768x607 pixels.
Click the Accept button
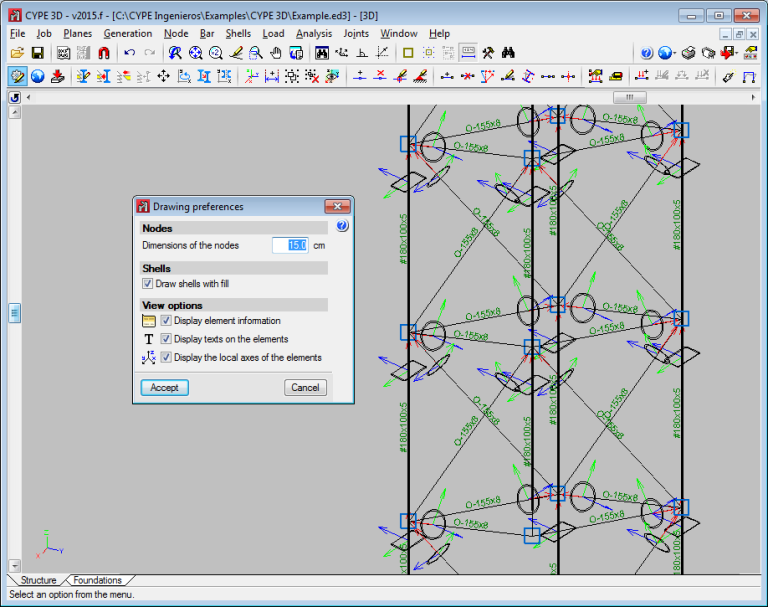pos(165,388)
